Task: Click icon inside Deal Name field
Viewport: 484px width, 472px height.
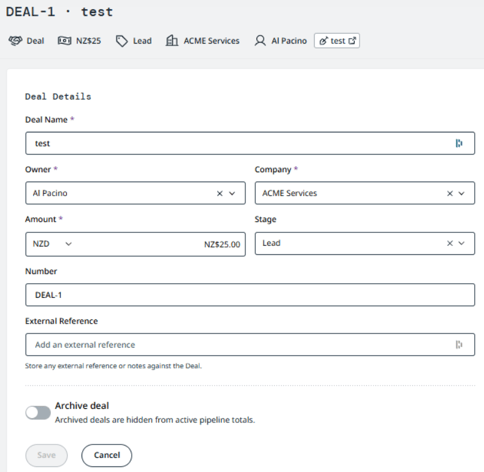Action: pos(459,143)
